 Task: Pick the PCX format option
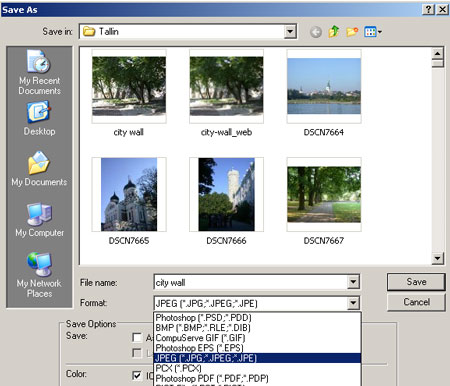point(257,368)
